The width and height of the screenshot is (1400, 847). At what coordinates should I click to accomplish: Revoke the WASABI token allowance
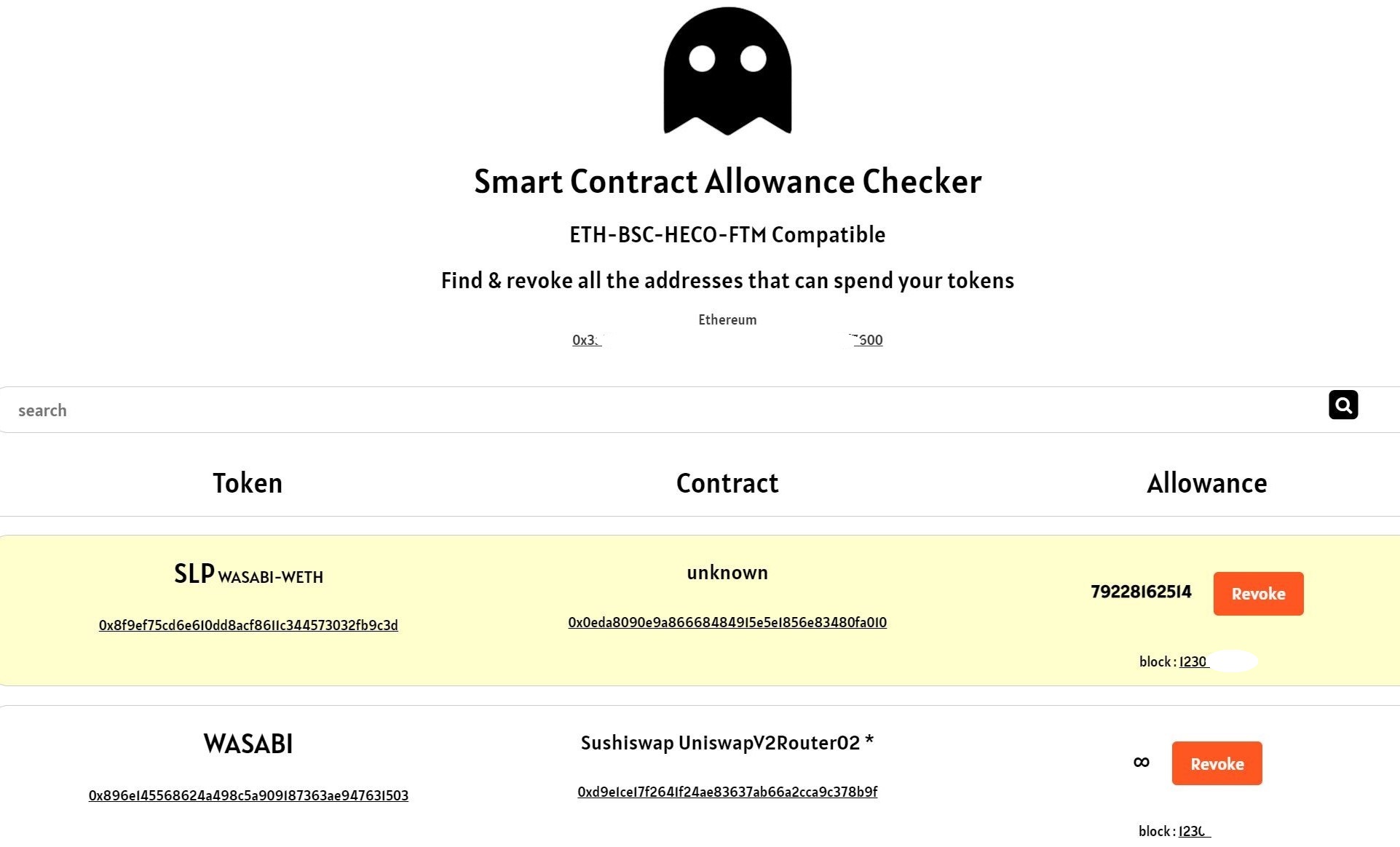[x=1217, y=763]
